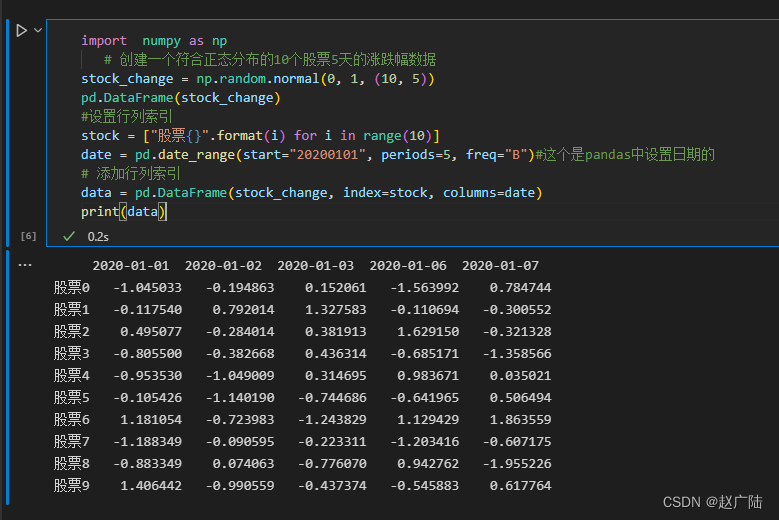This screenshot has height=520, width=779.
Task: Click column header 2020-01-03
Action: [315, 266]
